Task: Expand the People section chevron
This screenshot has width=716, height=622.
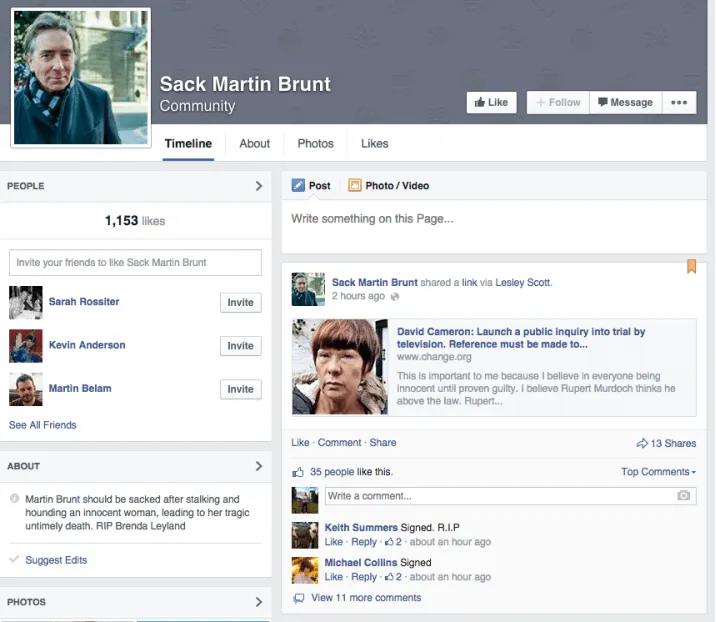Action: tap(259, 186)
